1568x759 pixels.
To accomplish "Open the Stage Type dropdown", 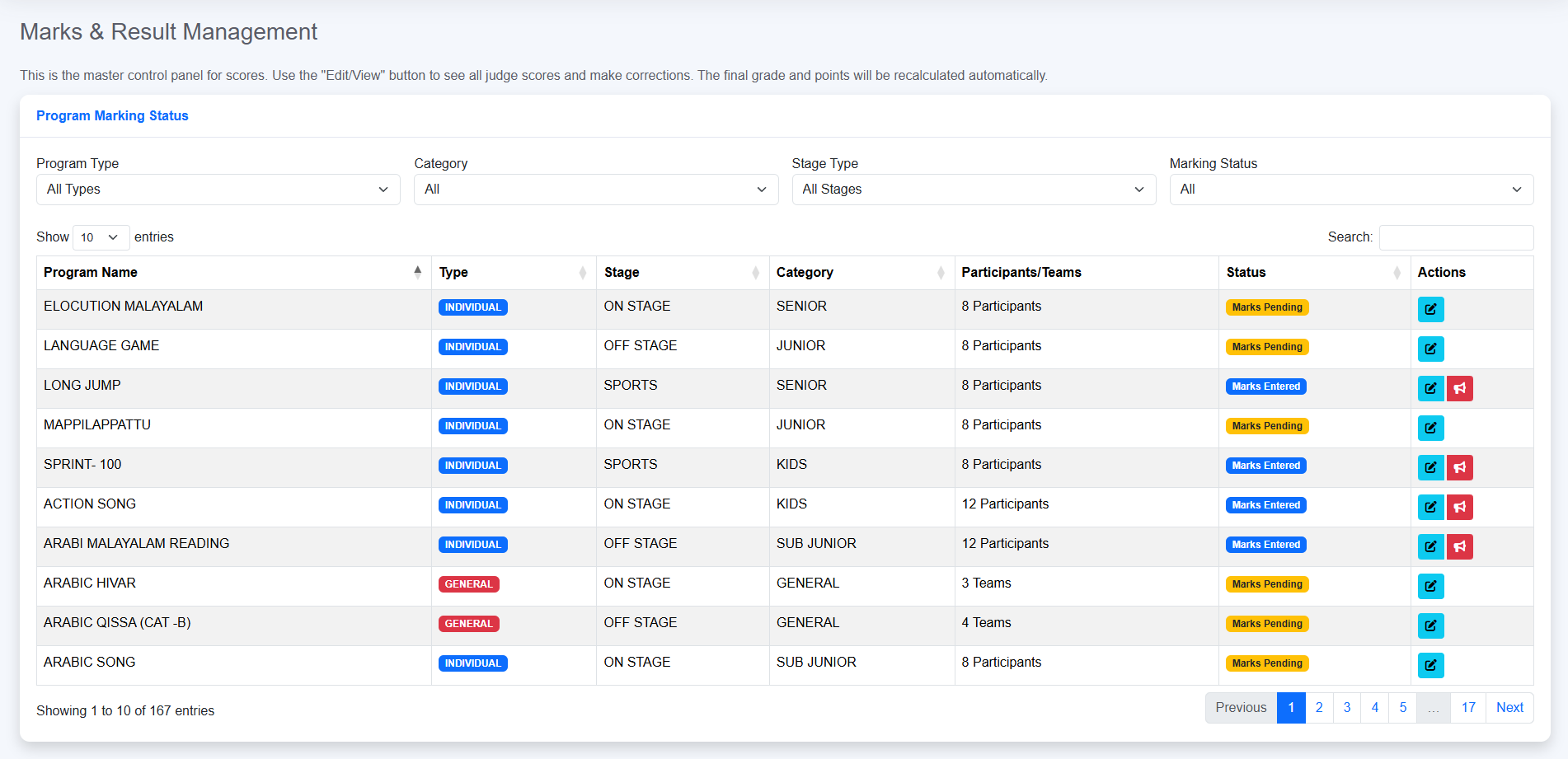I will [x=973, y=190].
